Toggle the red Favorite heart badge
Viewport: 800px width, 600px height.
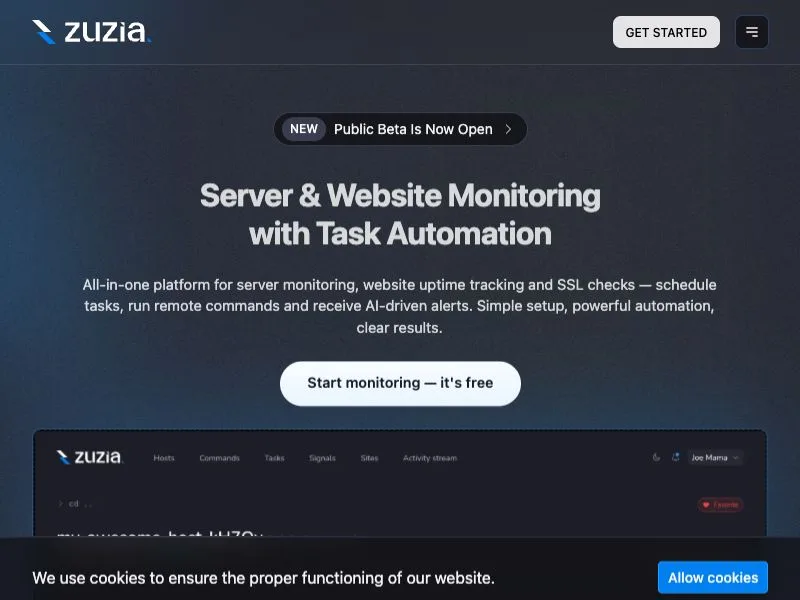[720, 505]
